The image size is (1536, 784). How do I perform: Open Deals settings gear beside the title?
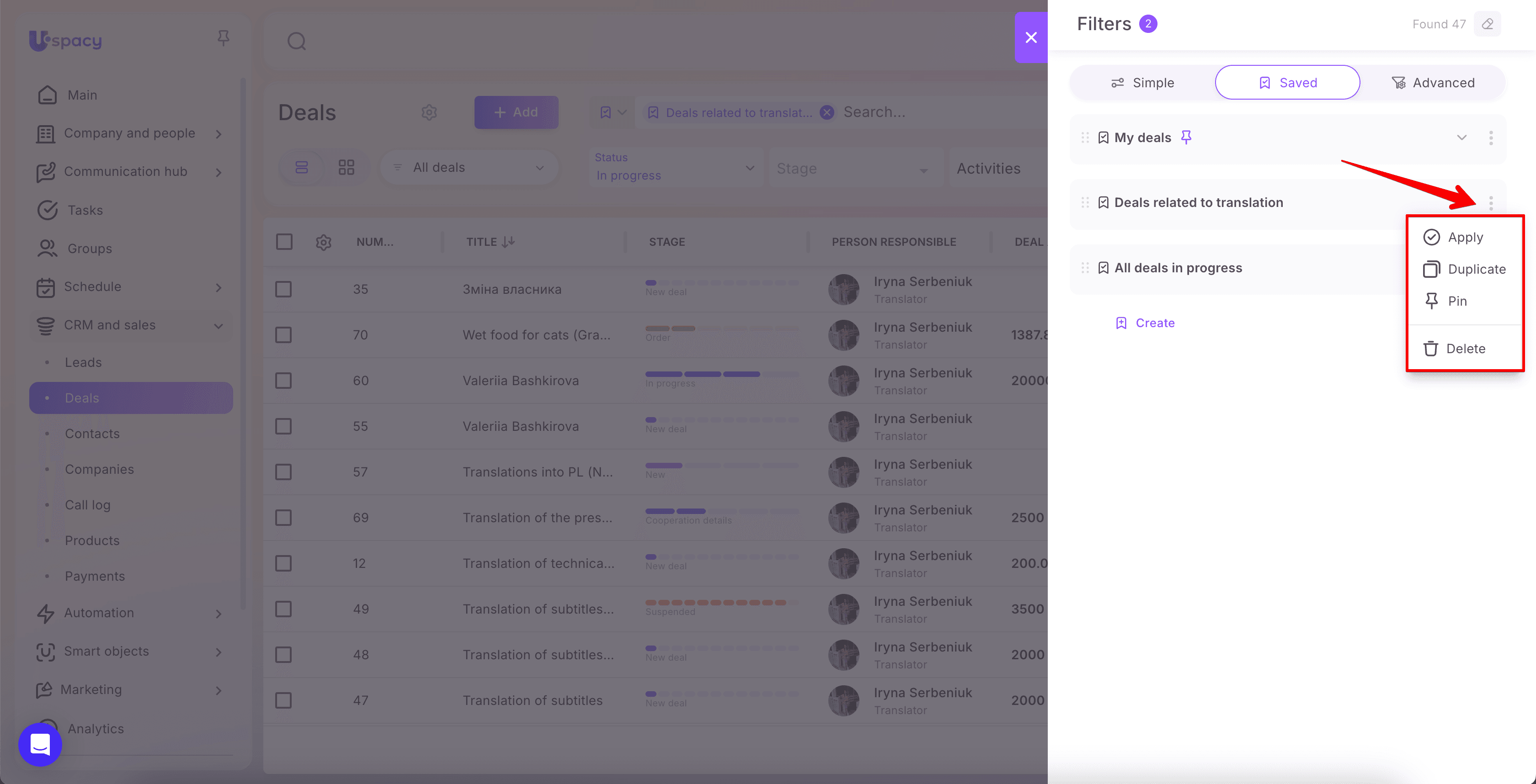tap(429, 112)
